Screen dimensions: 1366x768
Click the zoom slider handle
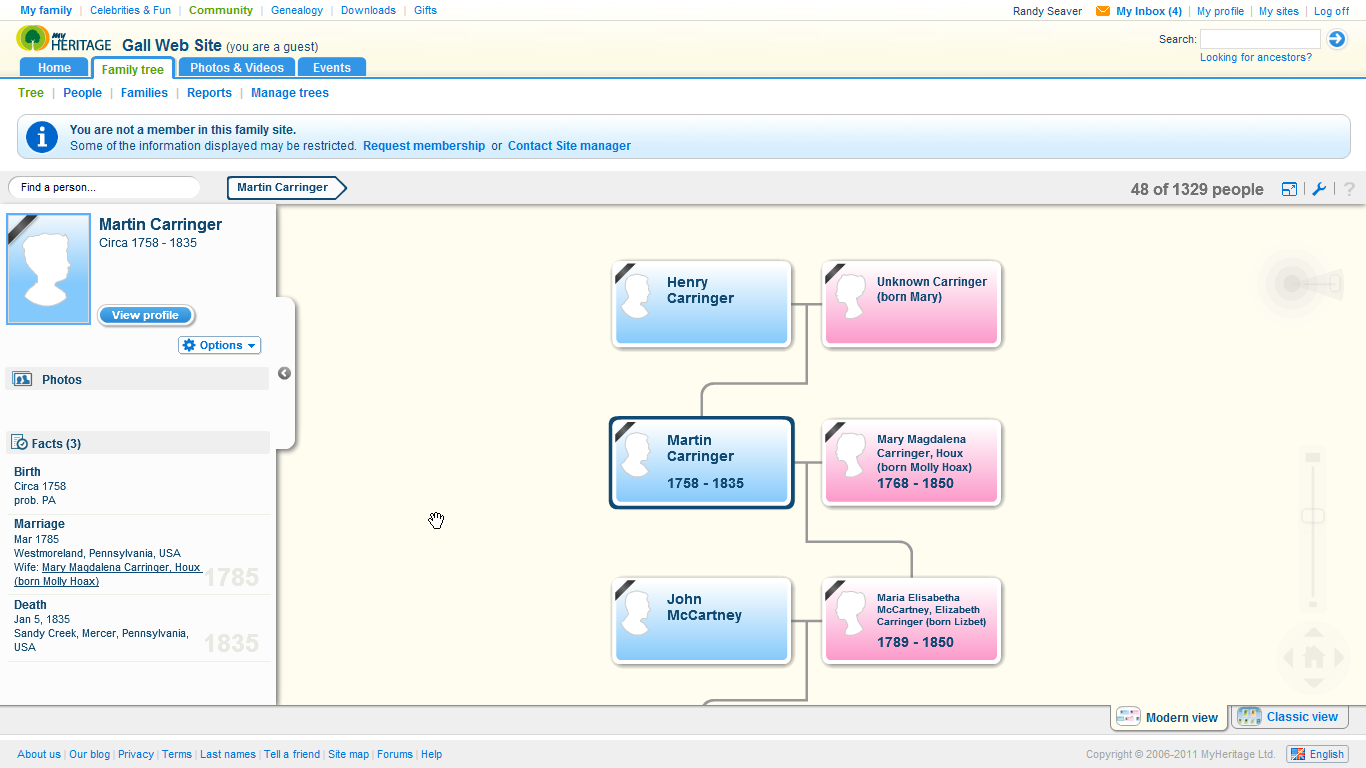click(1313, 513)
